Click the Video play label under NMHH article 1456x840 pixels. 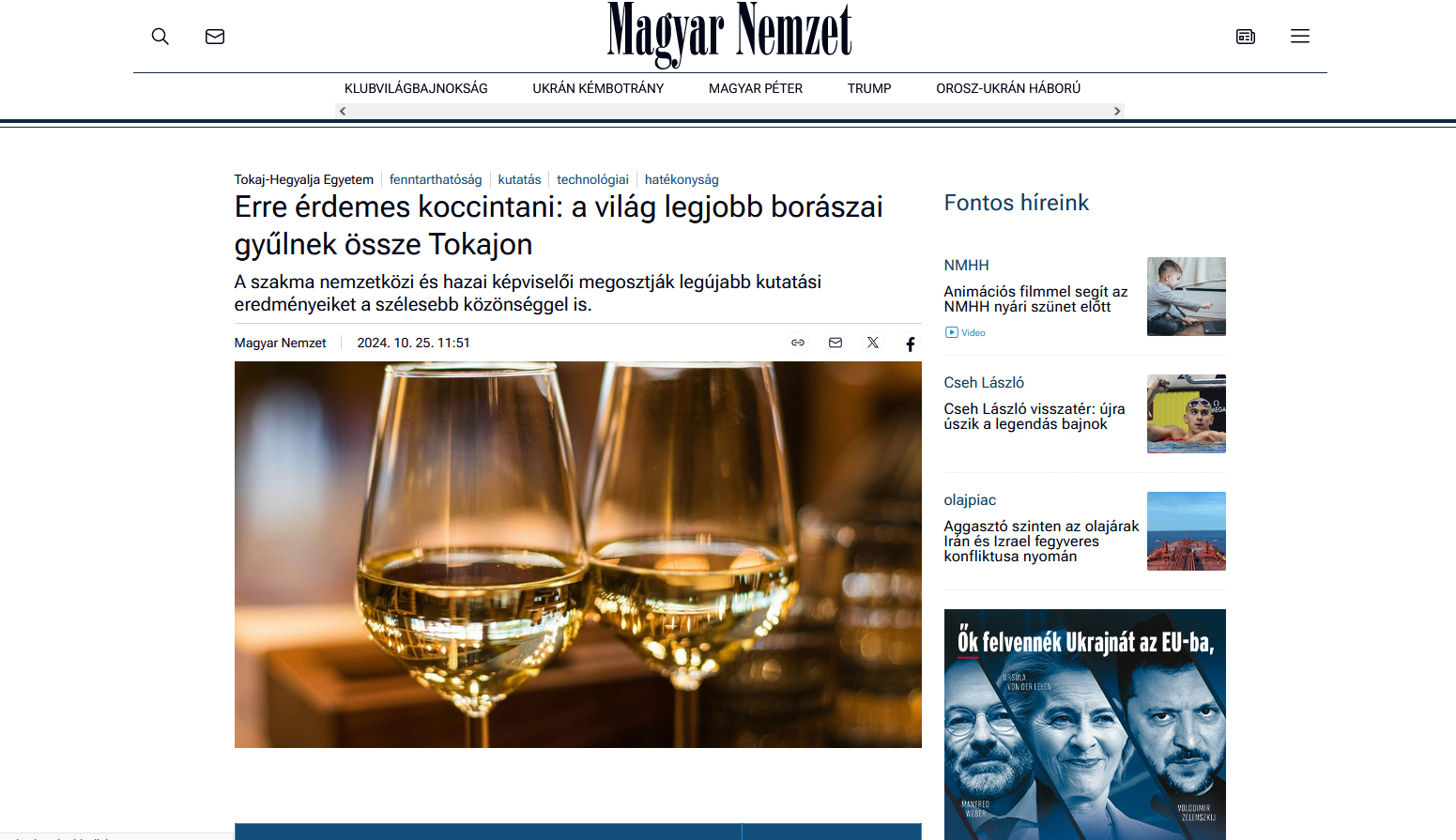[965, 332]
